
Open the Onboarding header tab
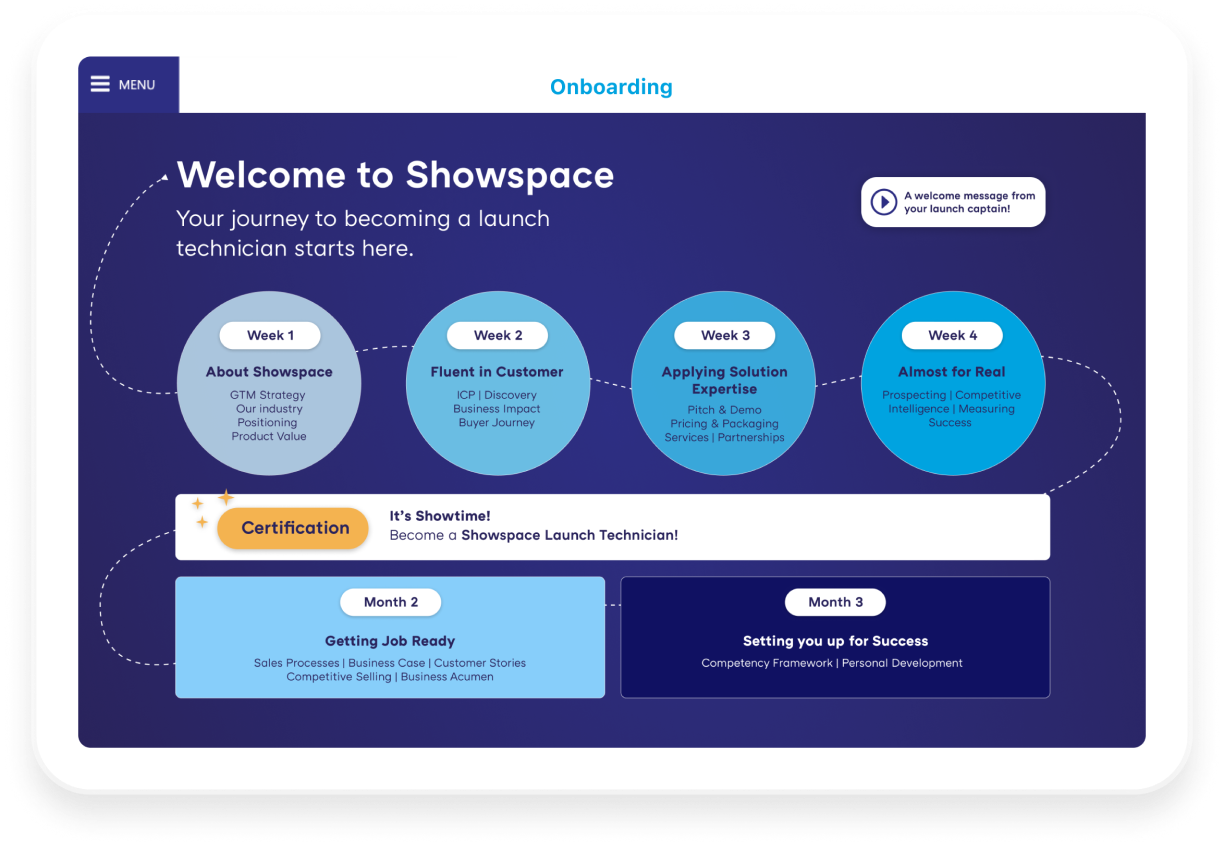[x=611, y=87]
